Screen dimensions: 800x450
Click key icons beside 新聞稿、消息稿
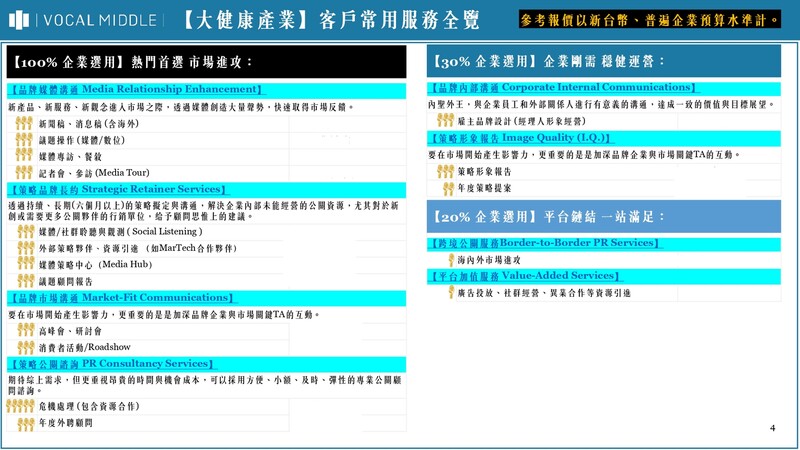tap(25, 123)
